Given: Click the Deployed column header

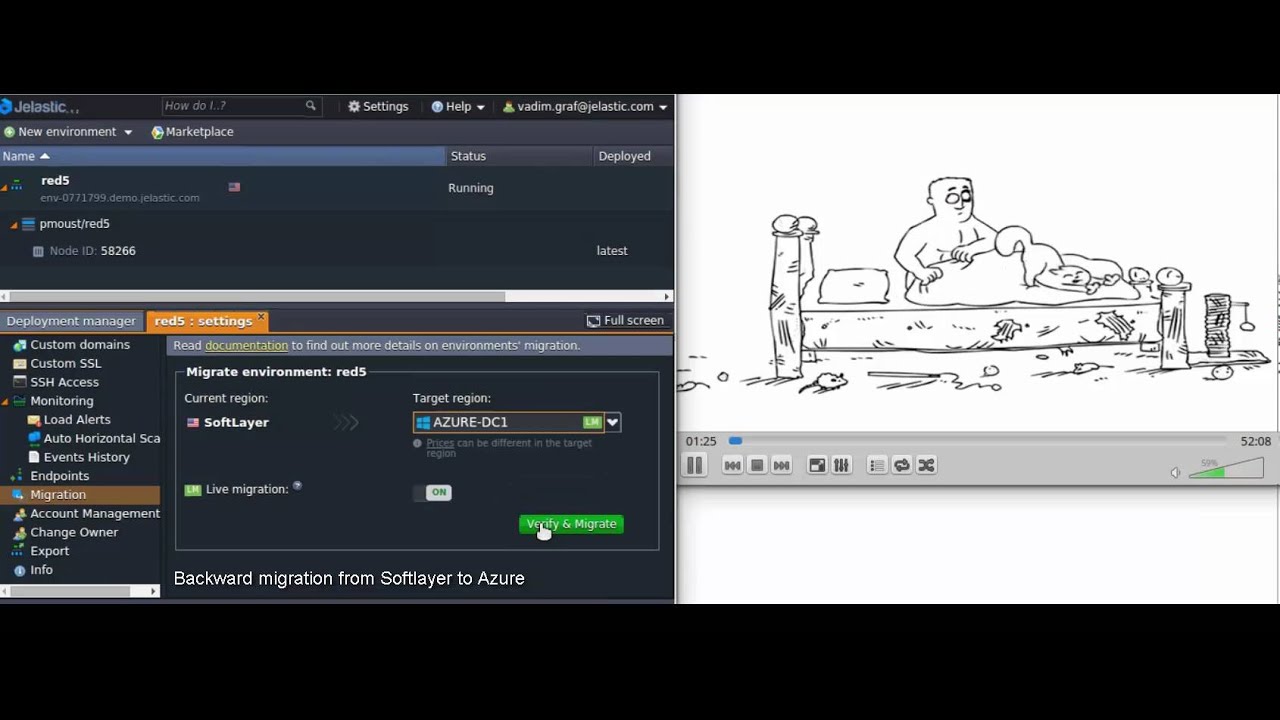Looking at the screenshot, I should click(634, 156).
